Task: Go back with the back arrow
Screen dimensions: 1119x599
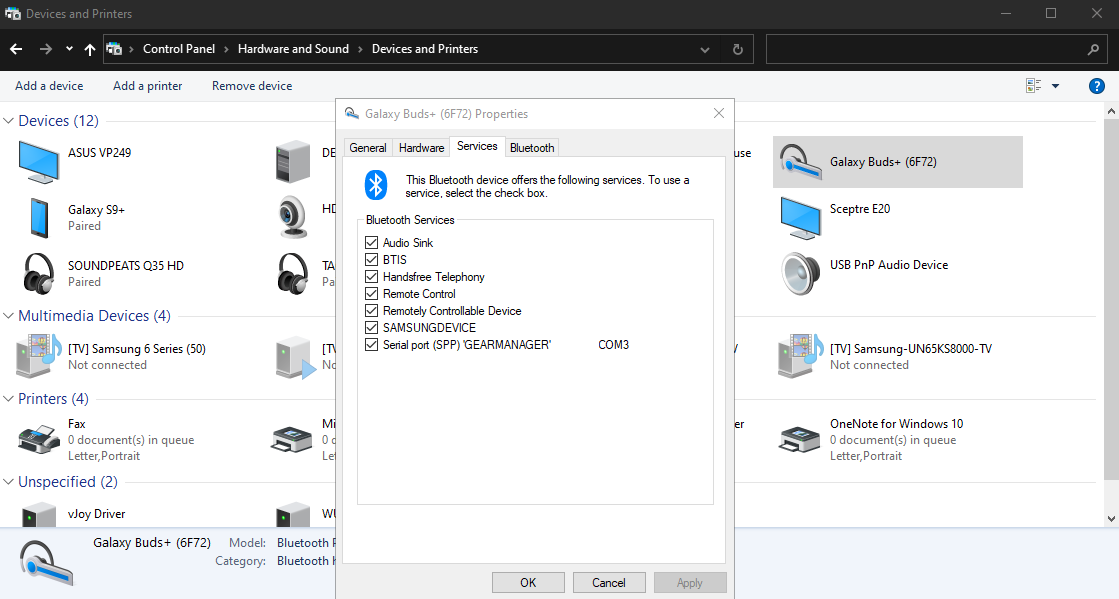Action: (16, 49)
